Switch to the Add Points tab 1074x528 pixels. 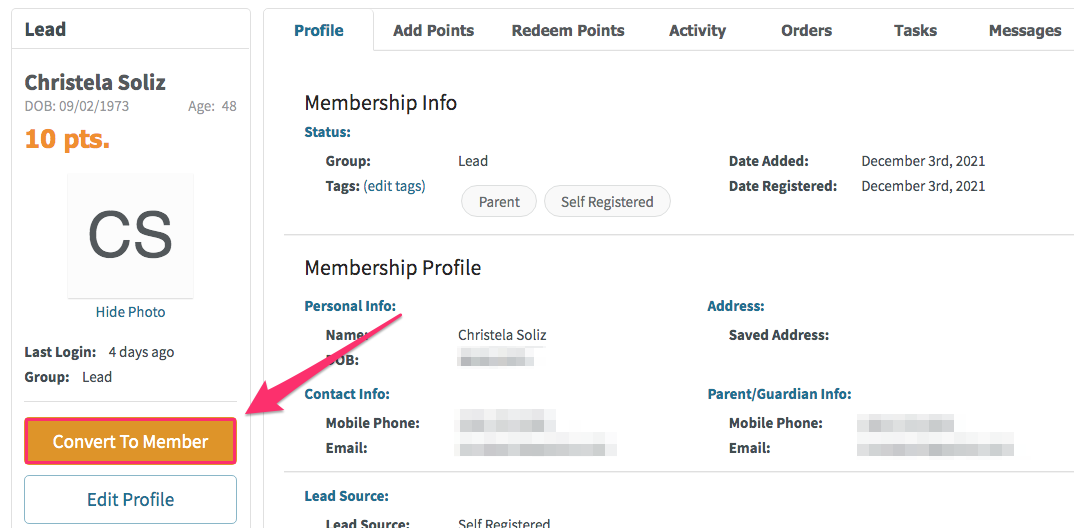click(x=434, y=30)
